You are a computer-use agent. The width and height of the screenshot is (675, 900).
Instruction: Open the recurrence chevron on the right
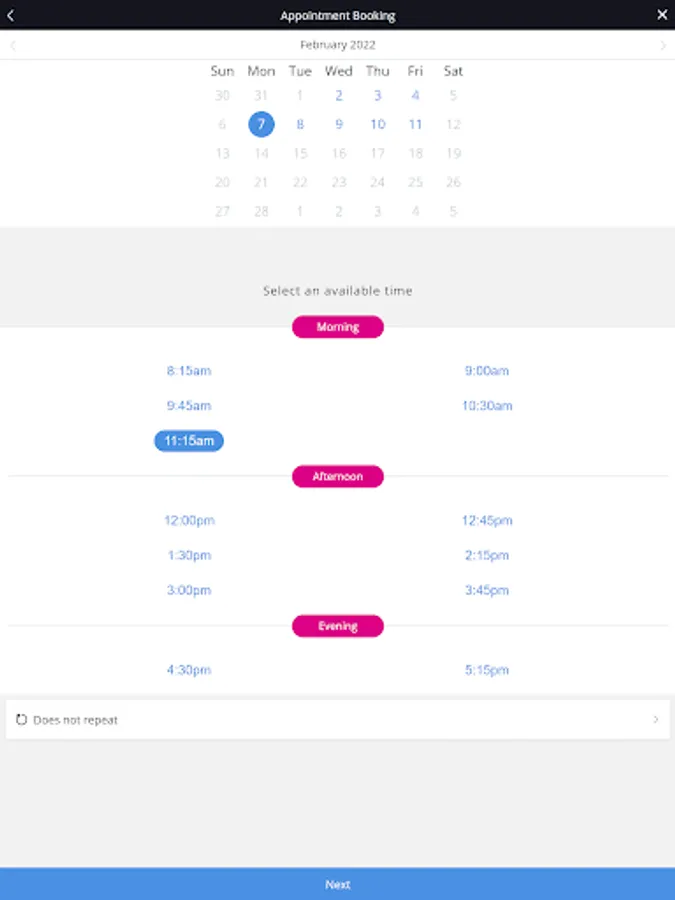pyautogui.click(x=656, y=719)
